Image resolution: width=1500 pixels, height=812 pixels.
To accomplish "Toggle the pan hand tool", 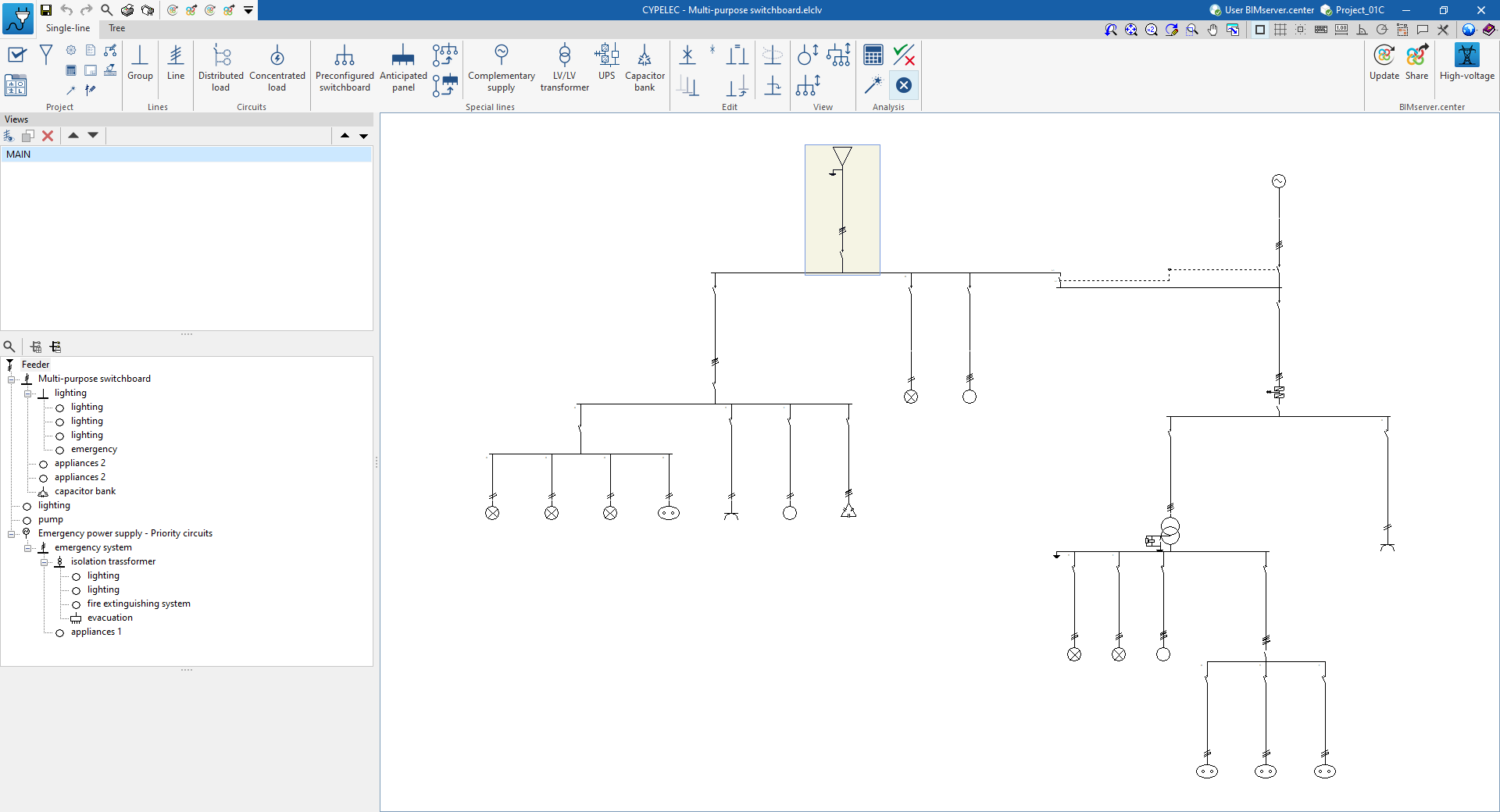I will [x=1212, y=30].
